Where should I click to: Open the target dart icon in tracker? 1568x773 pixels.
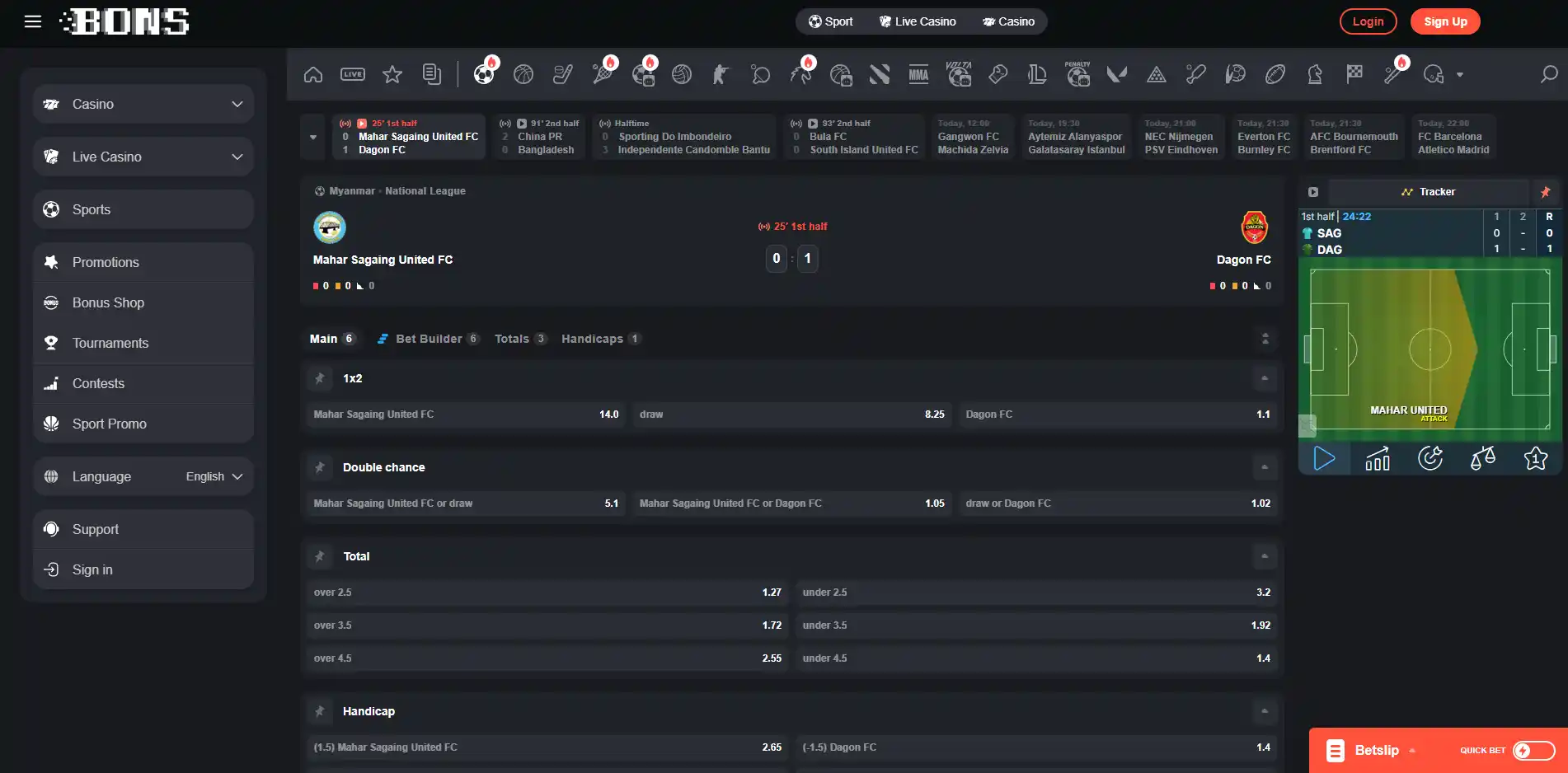point(1430,458)
